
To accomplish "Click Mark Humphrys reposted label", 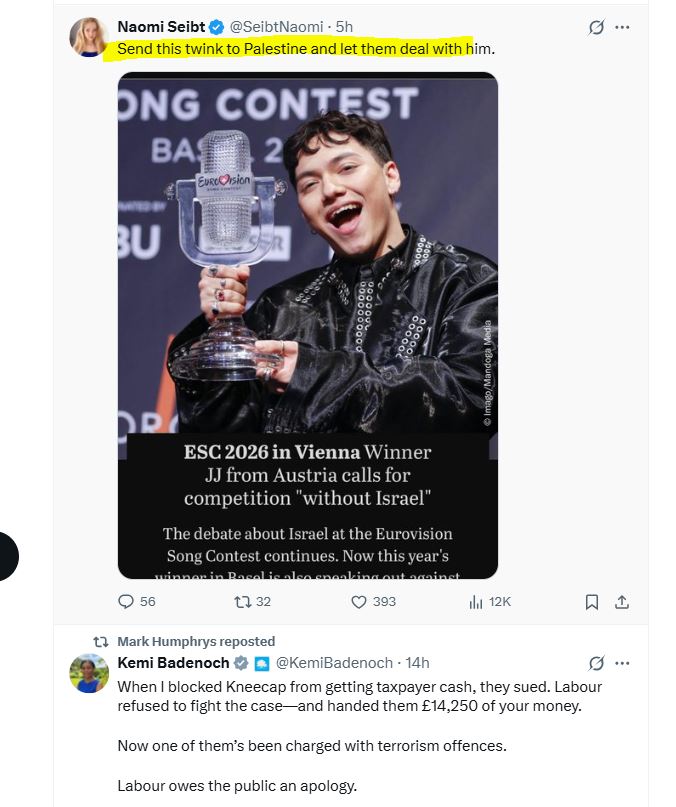I will (196, 641).
